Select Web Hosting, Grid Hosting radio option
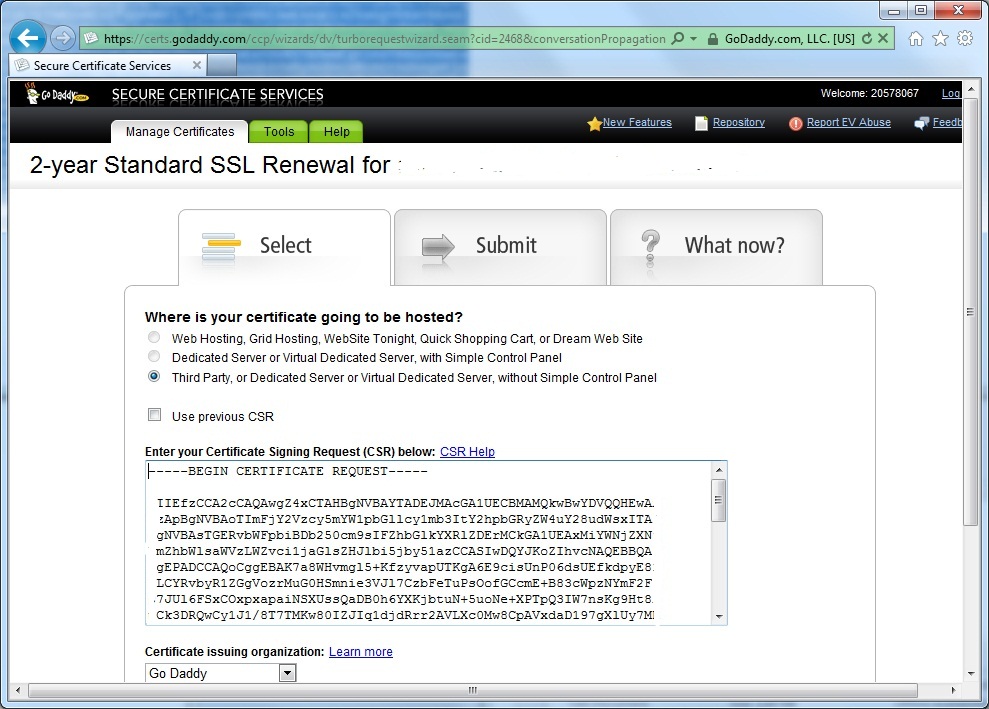Viewport: 989px width, 709px height. click(154, 338)
